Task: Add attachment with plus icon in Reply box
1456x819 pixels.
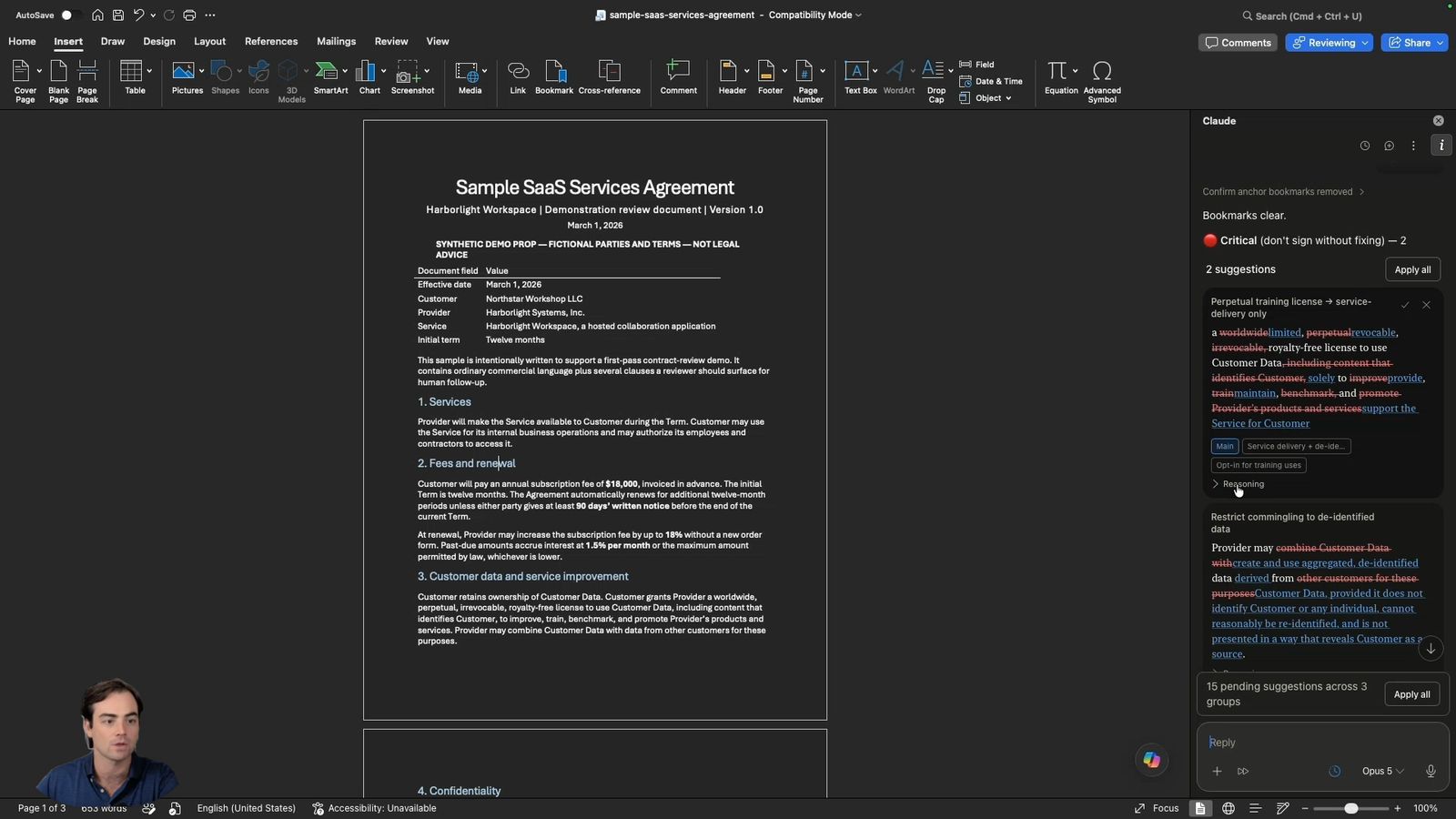Action: tap(1217, 771)
